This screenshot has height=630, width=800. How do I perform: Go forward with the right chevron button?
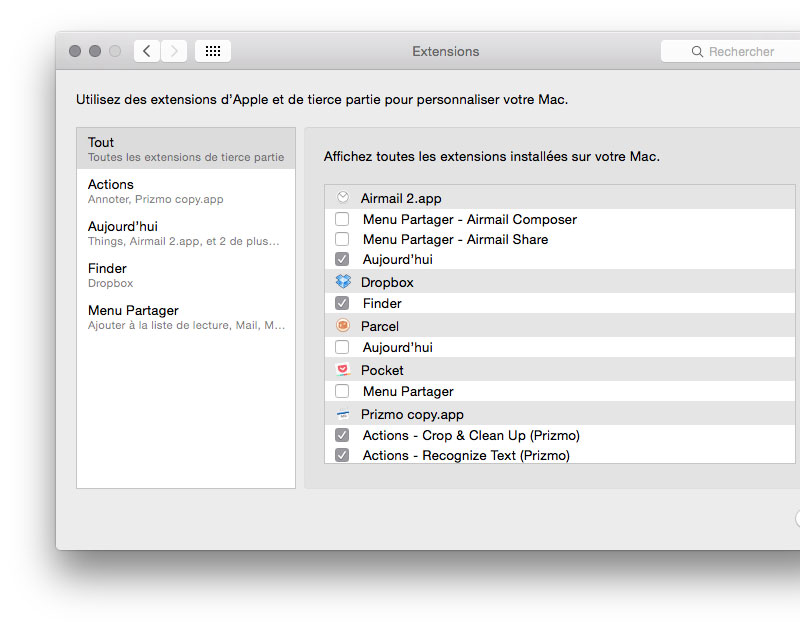174,51
